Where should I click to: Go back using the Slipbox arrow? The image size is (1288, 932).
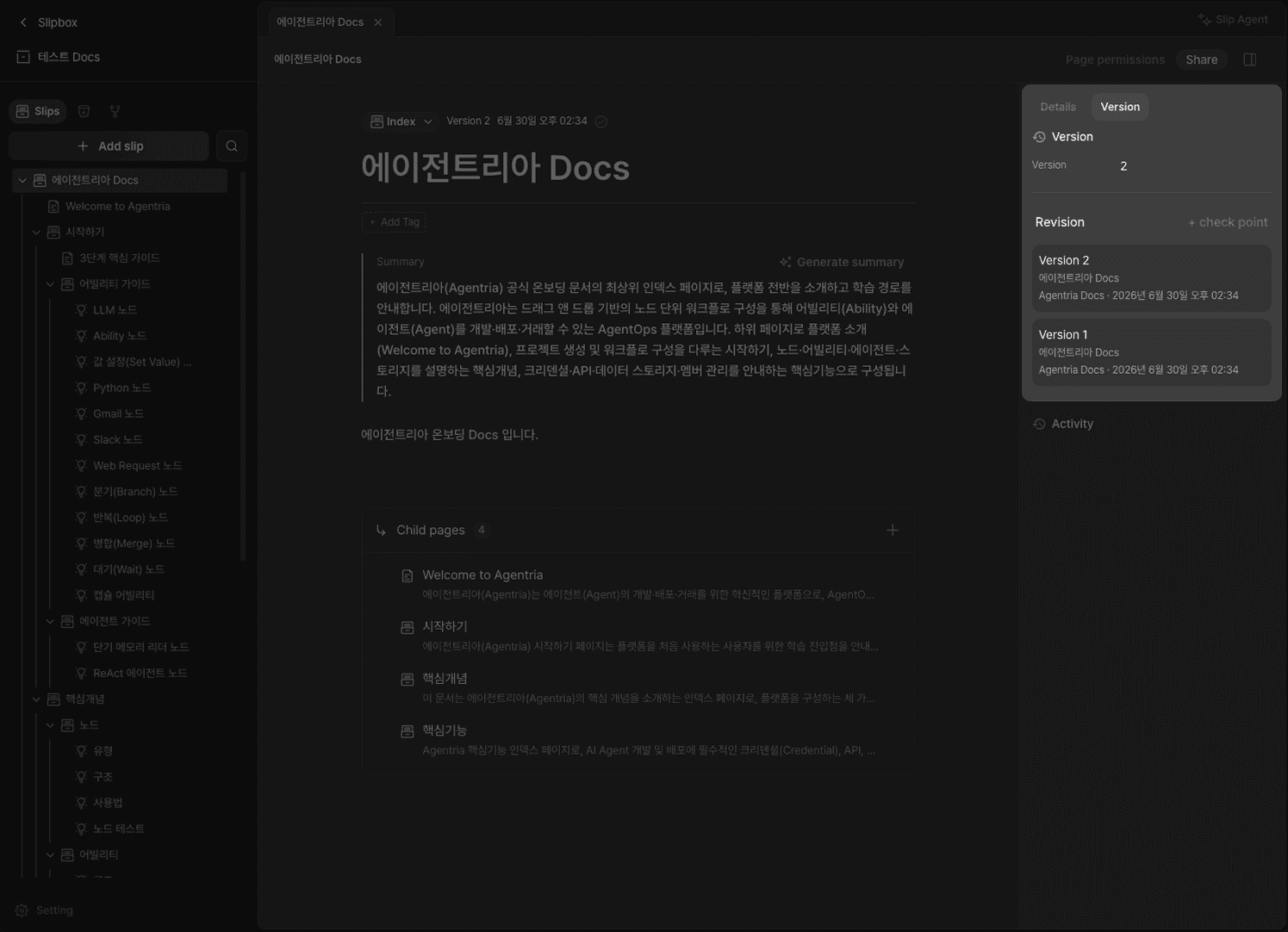coord(23,22)
